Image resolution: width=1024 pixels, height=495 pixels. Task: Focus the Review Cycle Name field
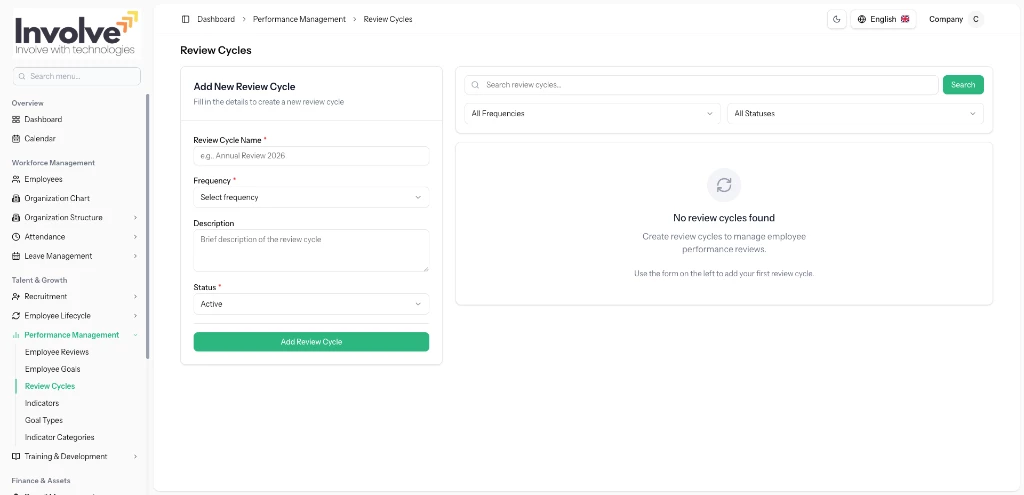point(311,156)
